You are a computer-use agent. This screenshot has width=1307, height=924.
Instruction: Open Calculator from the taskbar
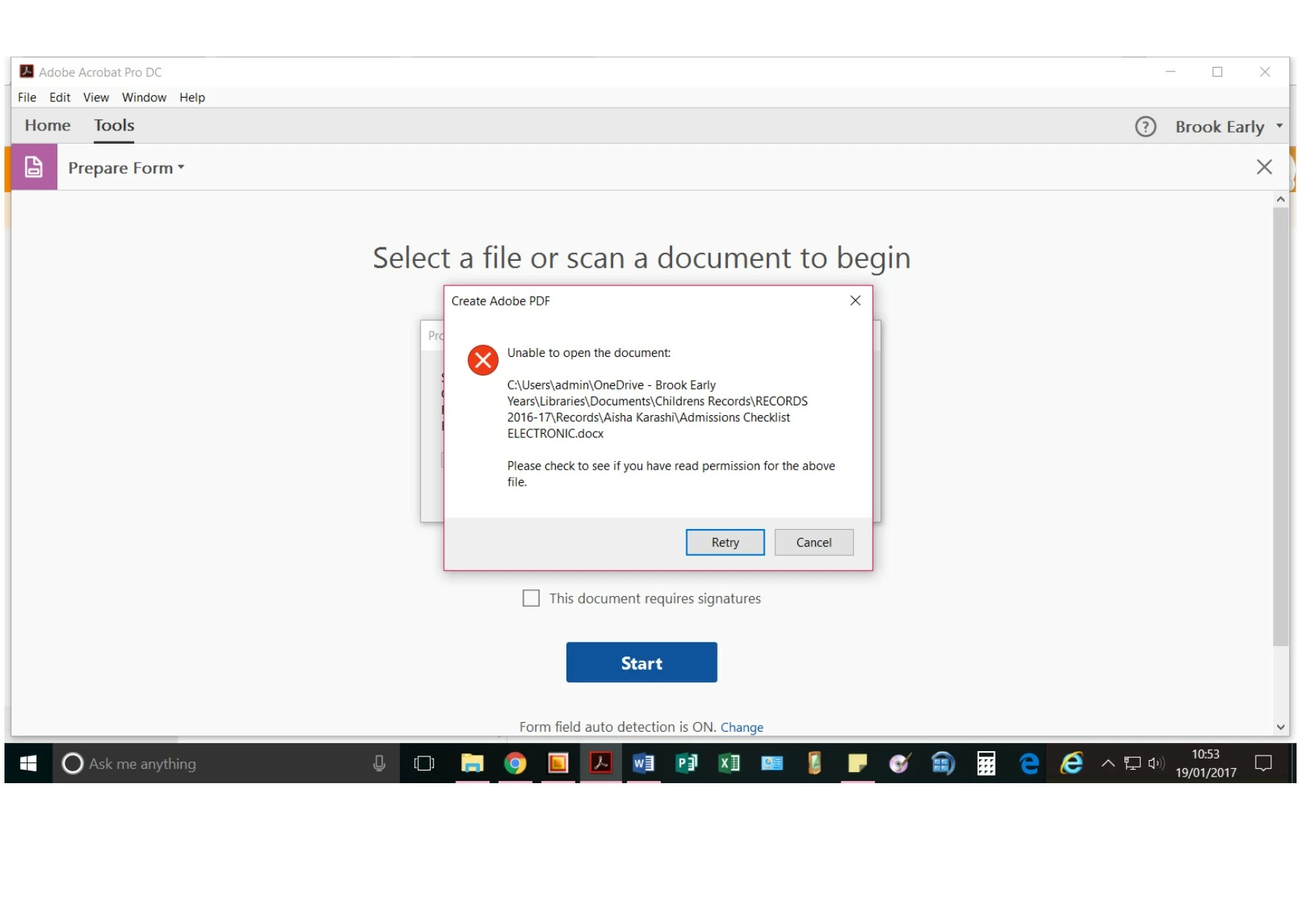tap(986, 763)
